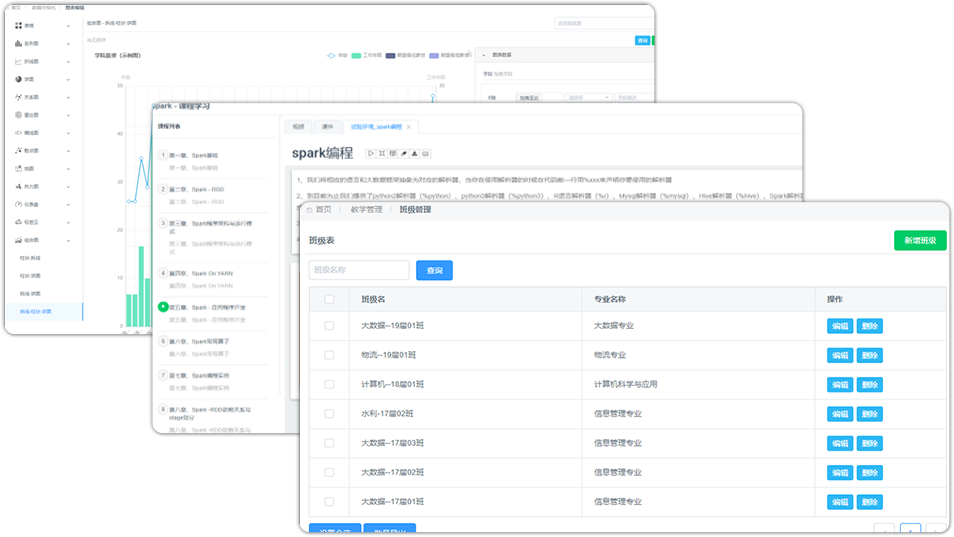Click home icon in 首页 breadcrumb
This screenshot has height=537, width=954.
tap(309, 210)
